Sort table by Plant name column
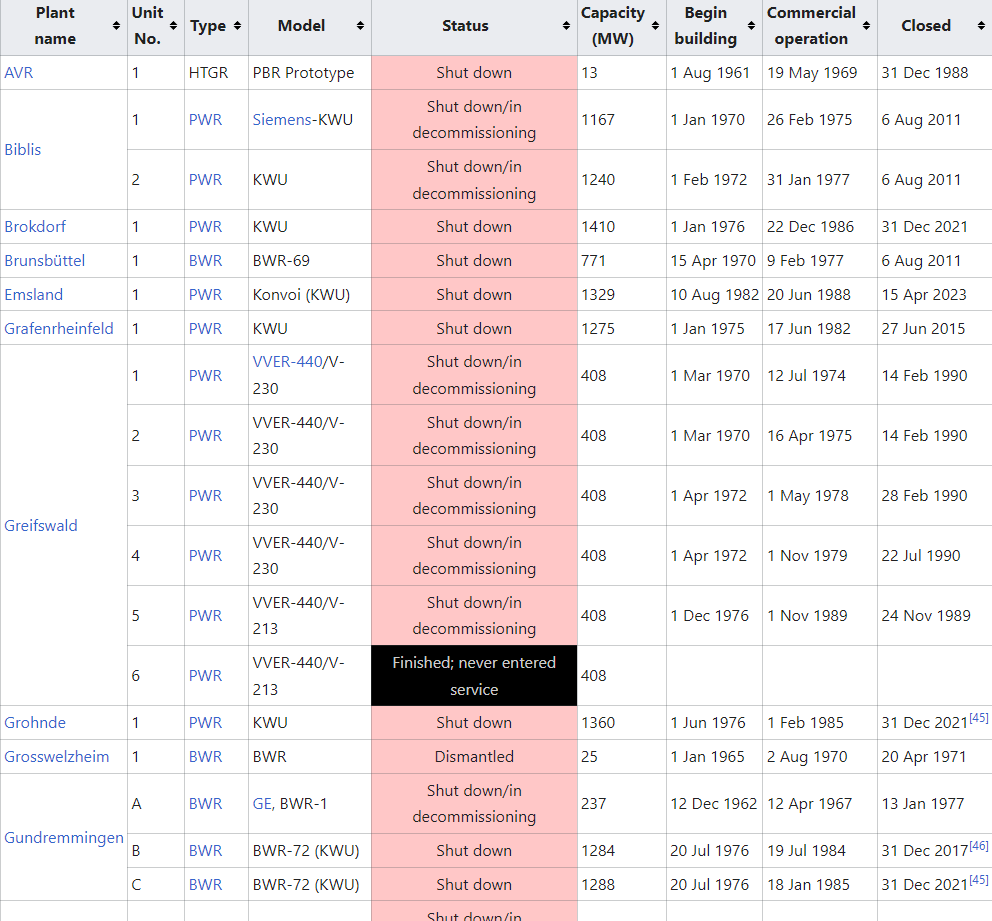The width and height of the screenshot is (992, 921). click(116, 26)
